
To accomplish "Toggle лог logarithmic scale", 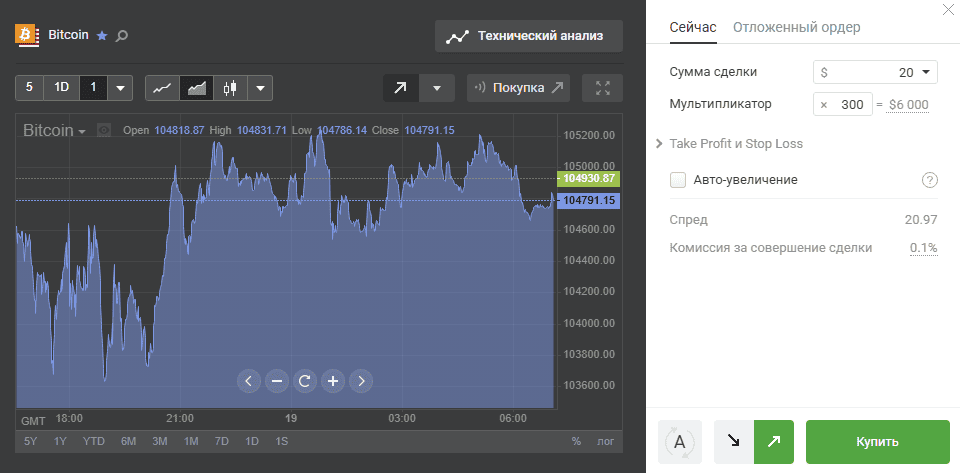I will point(606,441).
